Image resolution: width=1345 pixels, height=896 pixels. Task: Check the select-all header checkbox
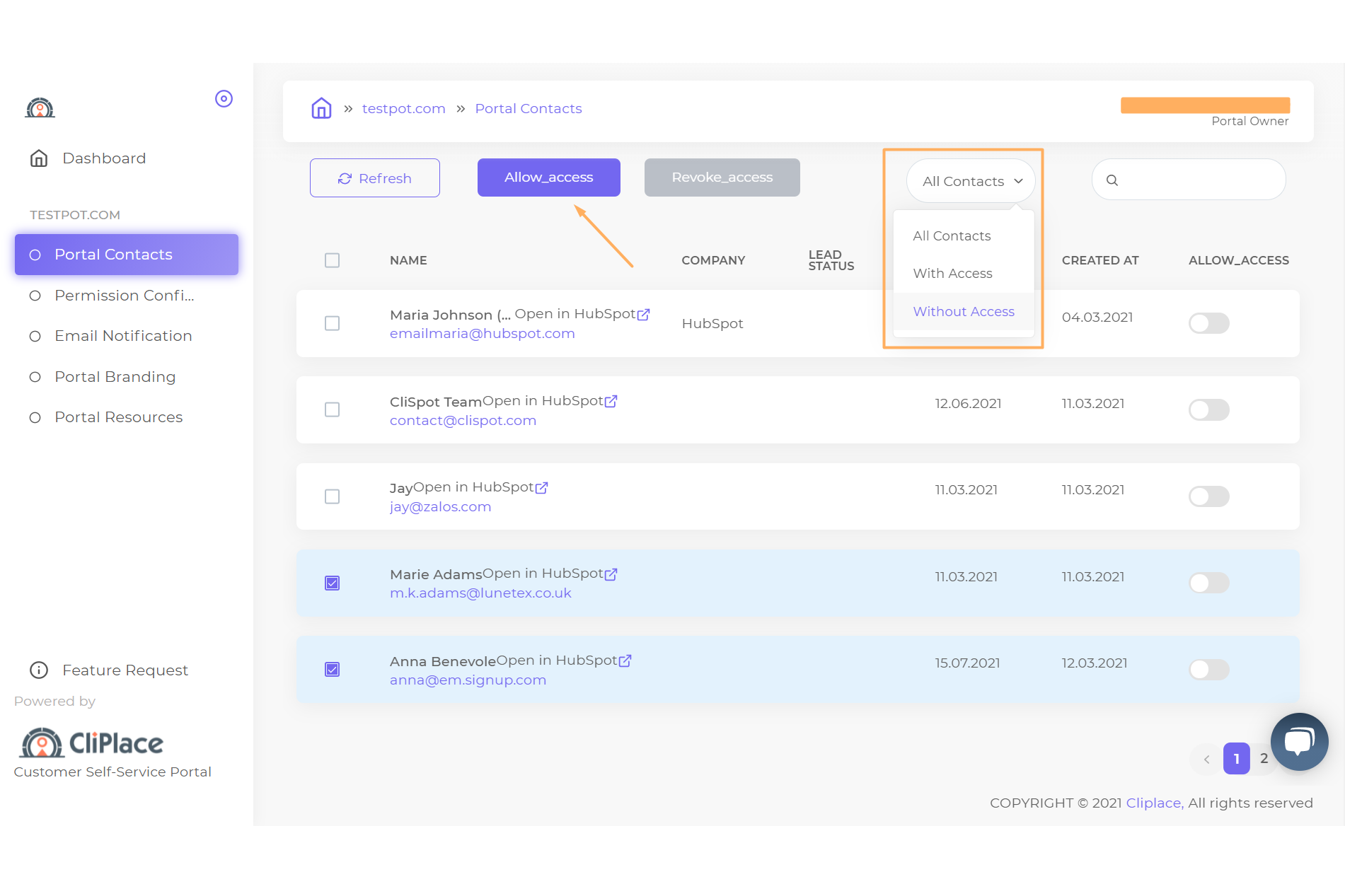[x=332, y=260]
